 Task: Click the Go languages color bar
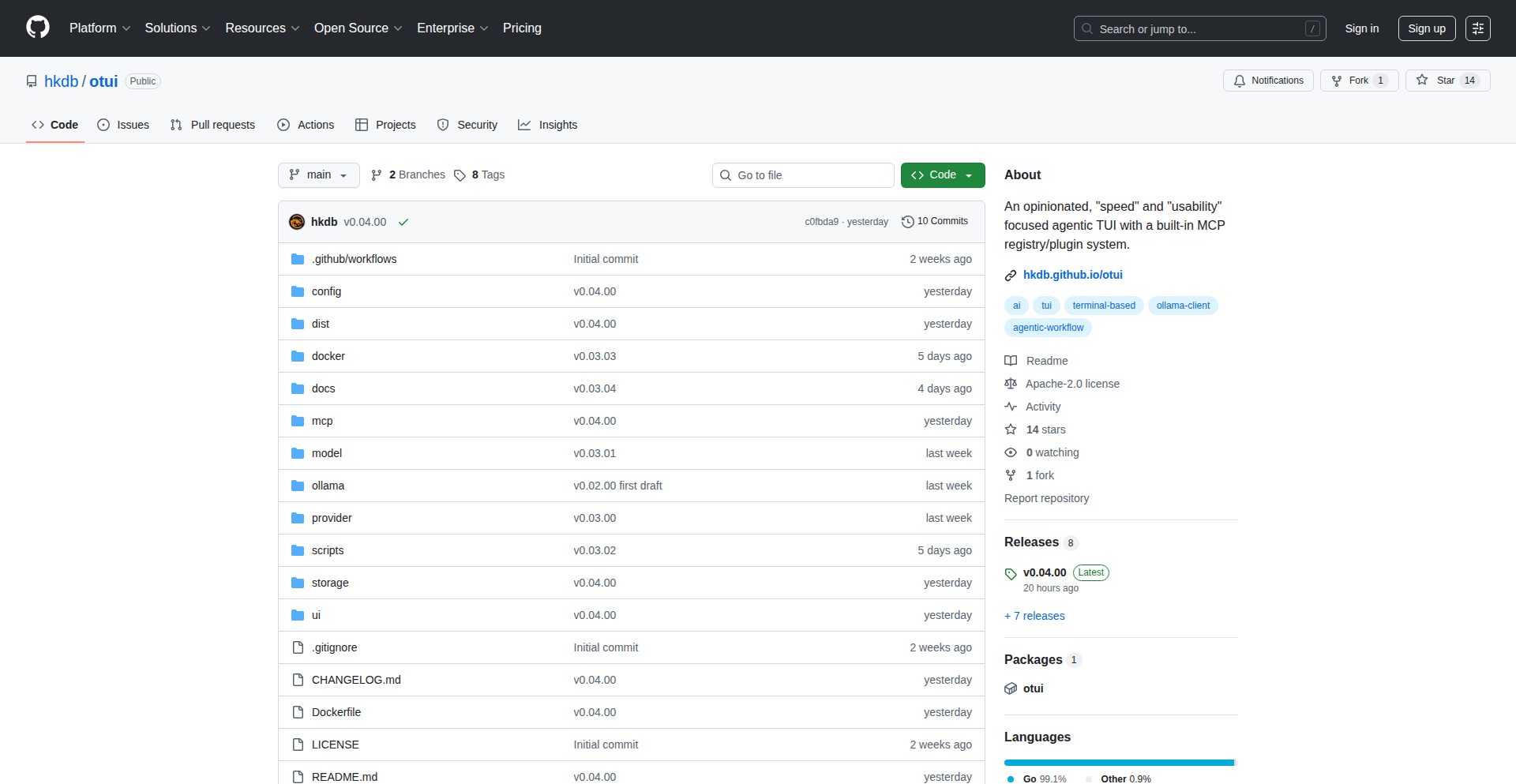[1119, 762]
